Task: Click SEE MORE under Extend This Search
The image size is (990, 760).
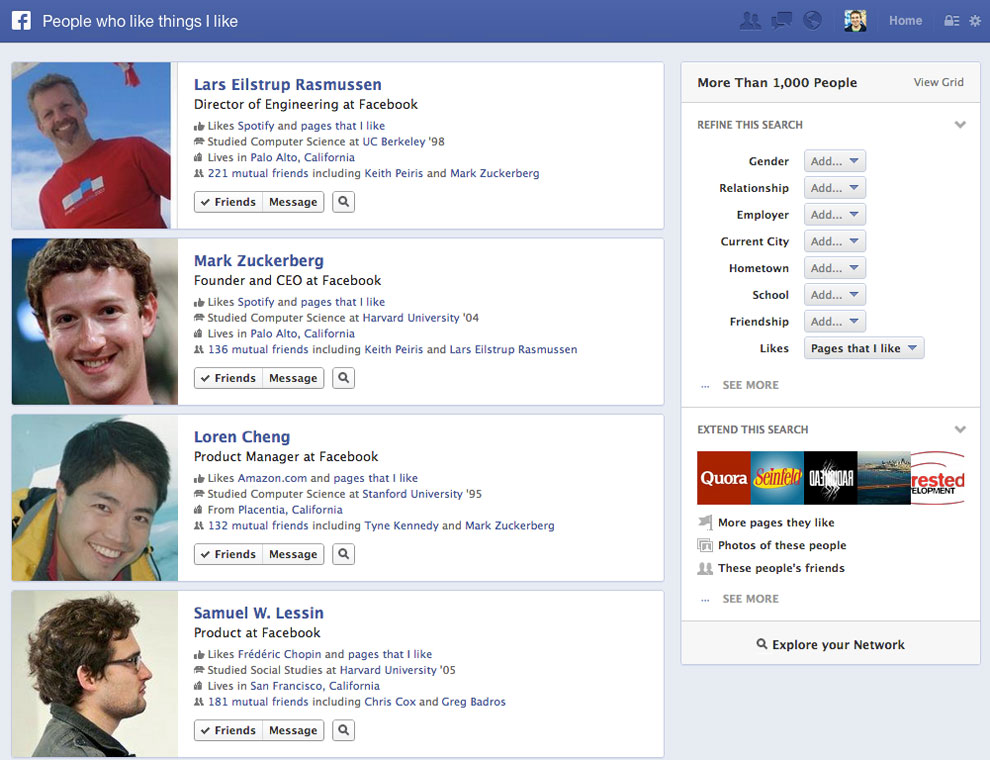Action: click(x=750, y=599)
